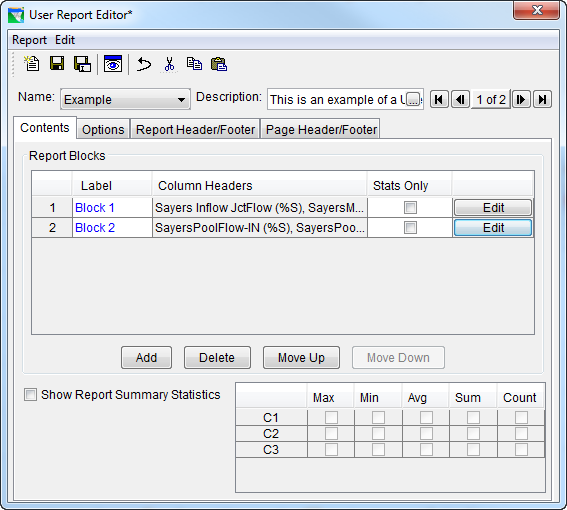Click the Cut scissors icon

pos(169,64)
